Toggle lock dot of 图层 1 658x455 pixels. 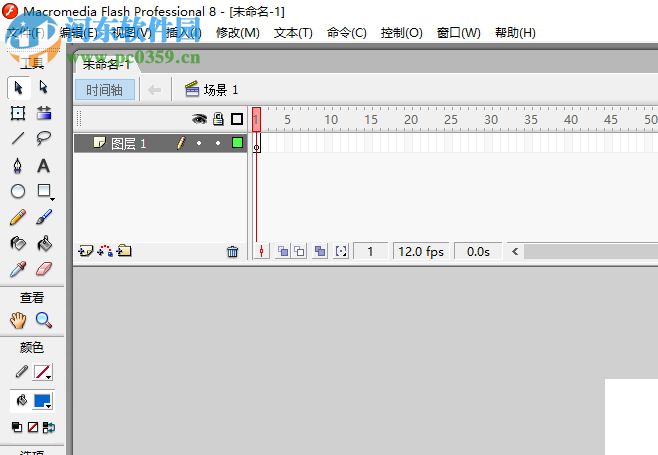218,143
